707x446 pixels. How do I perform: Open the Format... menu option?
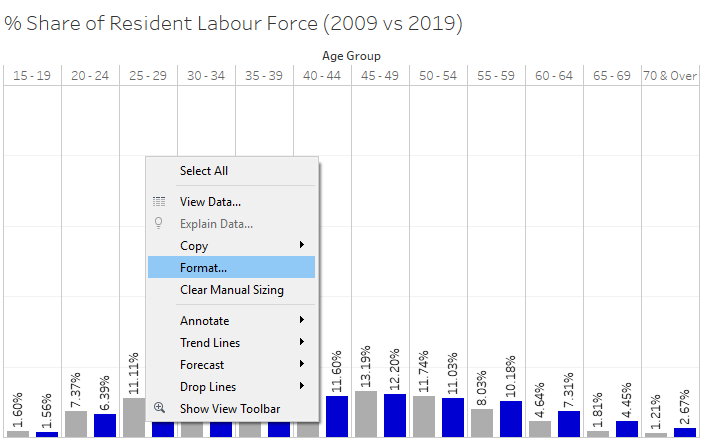click(204, 268)
